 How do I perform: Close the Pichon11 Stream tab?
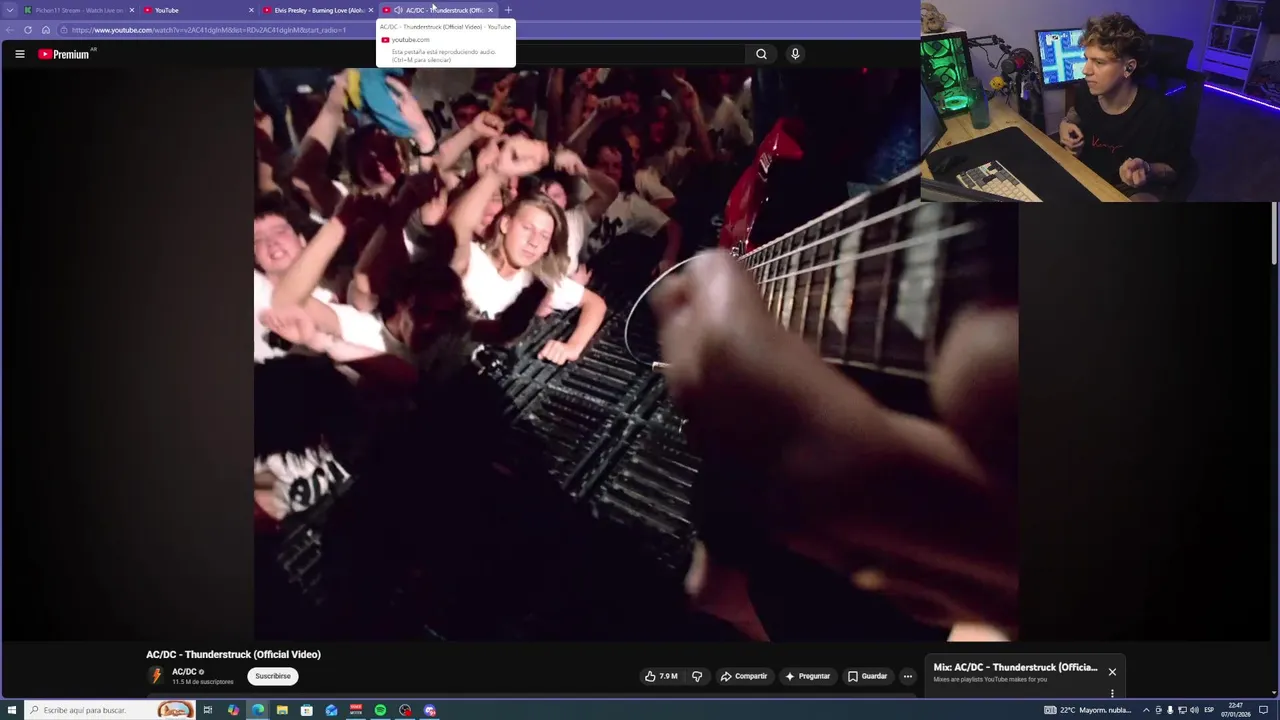coord(131,10)
